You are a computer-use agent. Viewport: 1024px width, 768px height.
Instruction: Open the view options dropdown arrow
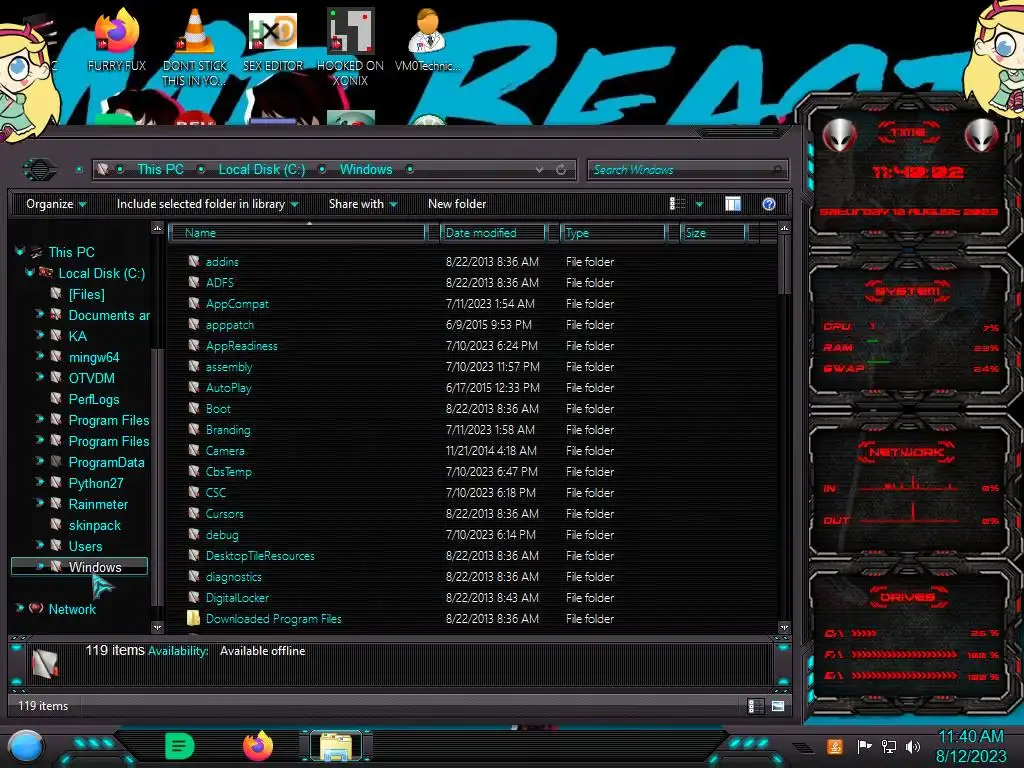(x=699, y=204)
